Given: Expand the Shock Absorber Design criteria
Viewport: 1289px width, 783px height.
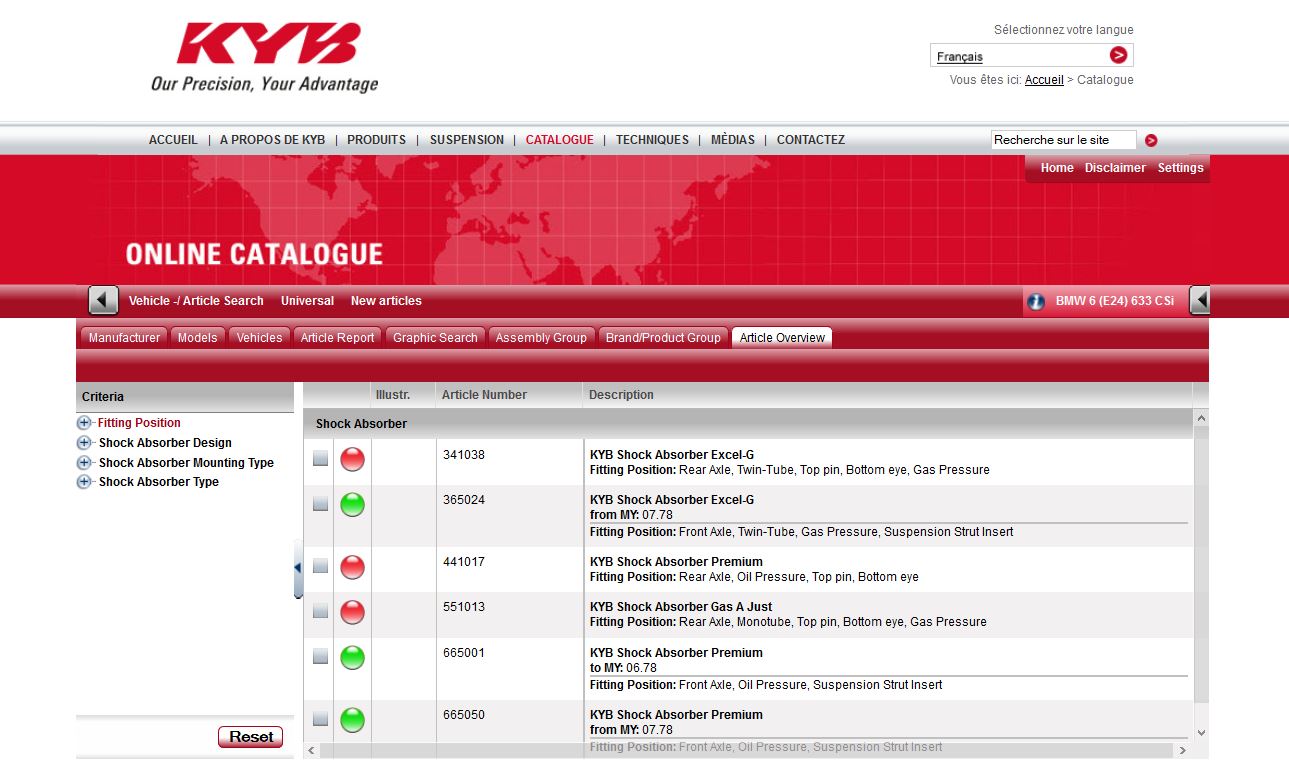Looking at the screenshot, I should click(x=84, y=443).
